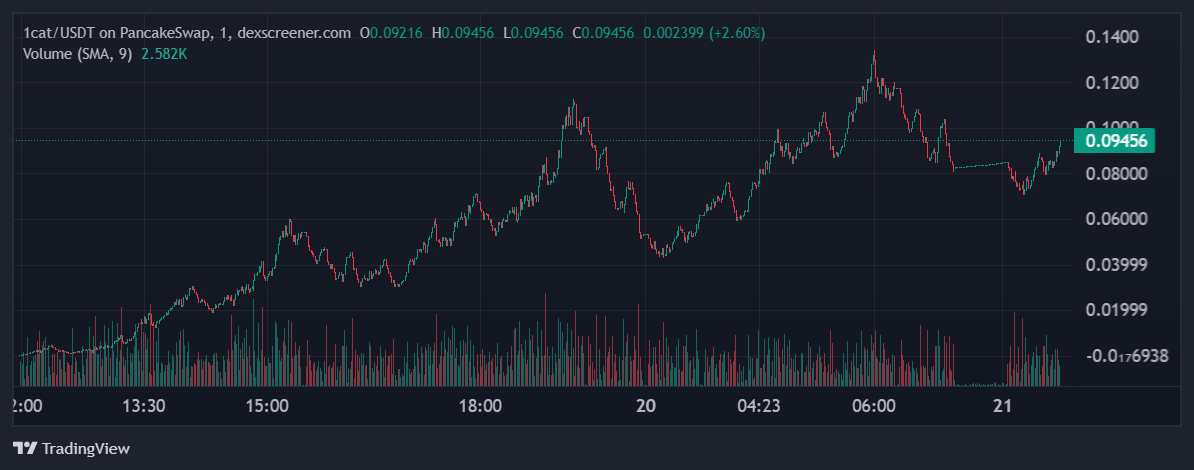Click the high value H0.09456

(x=462, y=34)
